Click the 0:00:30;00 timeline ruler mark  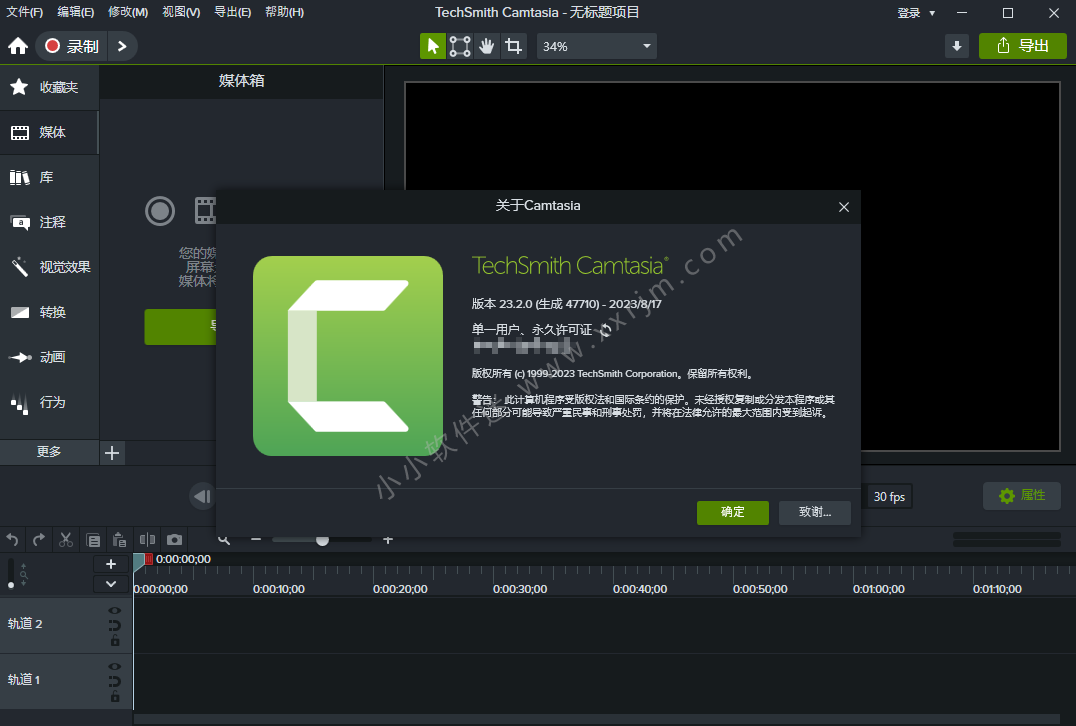click(520, 589)
